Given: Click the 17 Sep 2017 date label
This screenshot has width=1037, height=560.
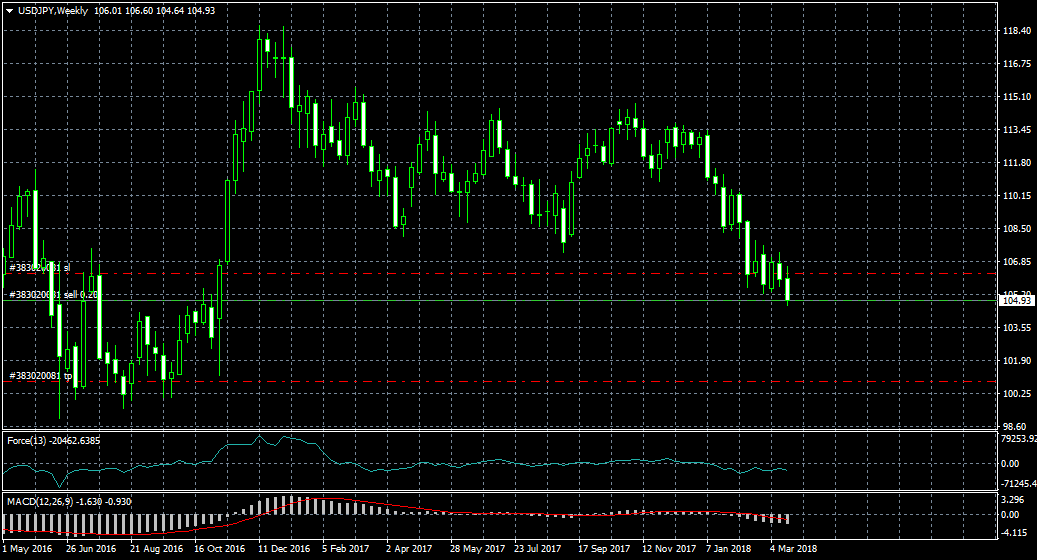Looking at the screenshot, I should tap(603, 549).
